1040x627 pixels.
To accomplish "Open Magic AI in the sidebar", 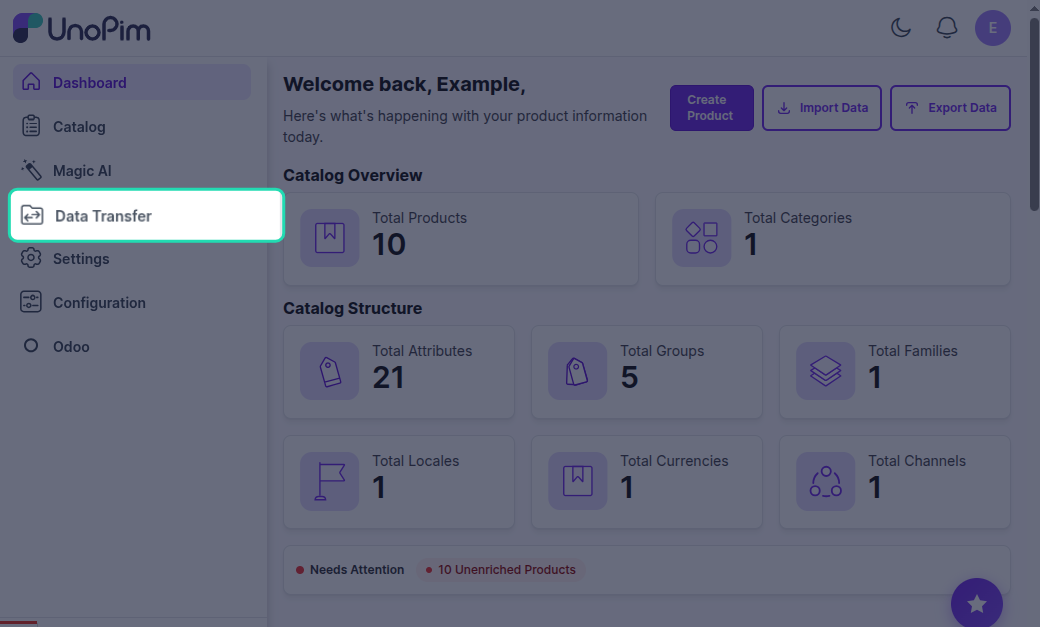I will tap(132, 171).
